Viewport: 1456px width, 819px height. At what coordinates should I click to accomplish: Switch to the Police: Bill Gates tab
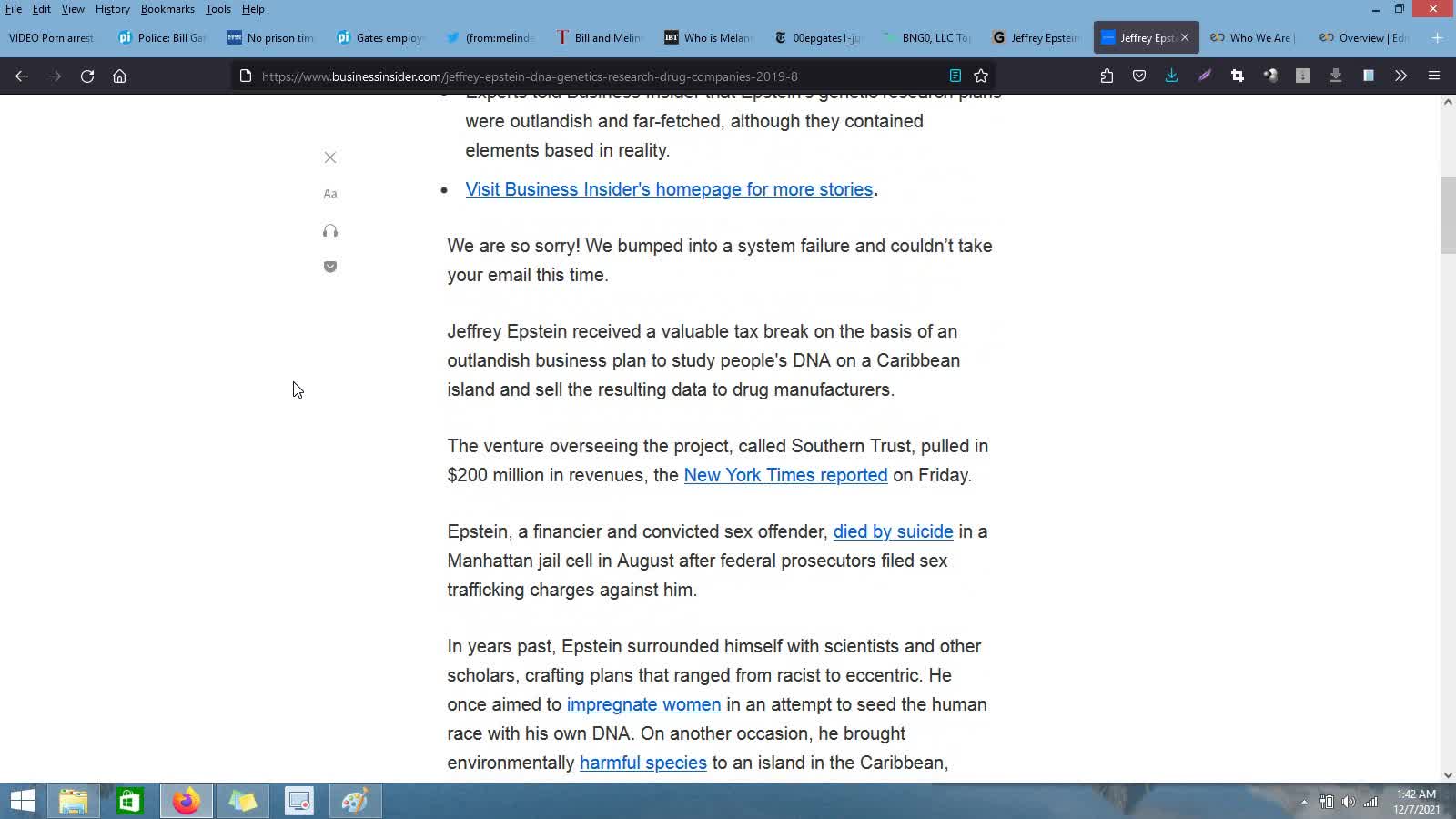(x=162, y=37)
